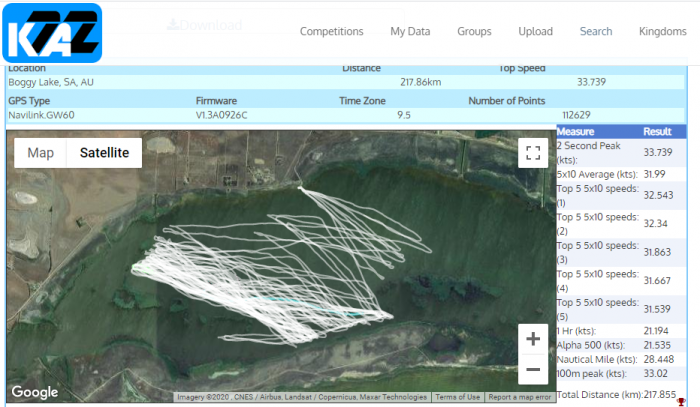
Task: Click the Google logo on map
Action: [35, 392]
